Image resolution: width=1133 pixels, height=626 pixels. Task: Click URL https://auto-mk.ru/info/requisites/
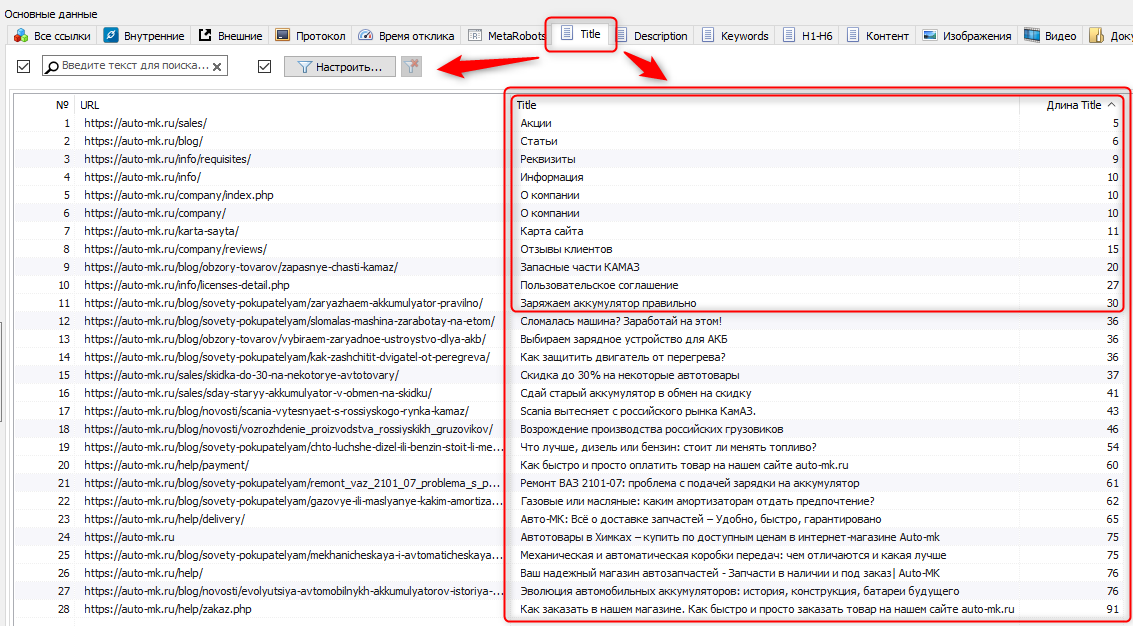(168, 159)
